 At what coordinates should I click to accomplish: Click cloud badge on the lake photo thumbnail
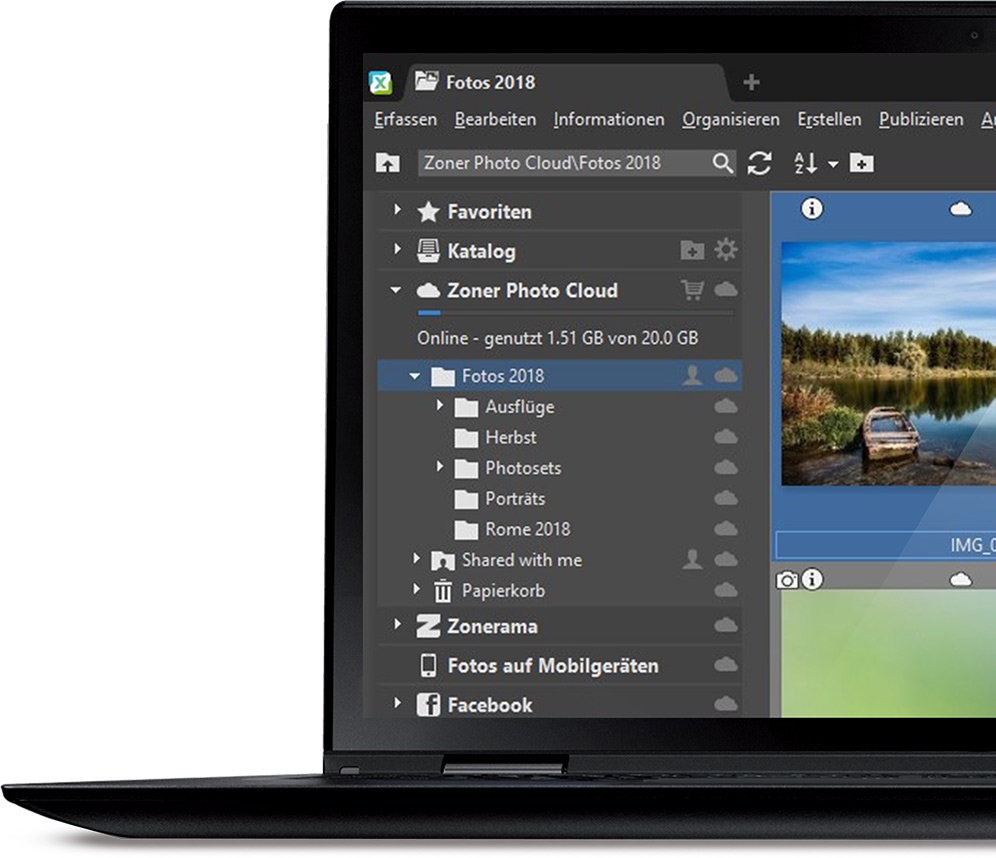click(960, 209)
